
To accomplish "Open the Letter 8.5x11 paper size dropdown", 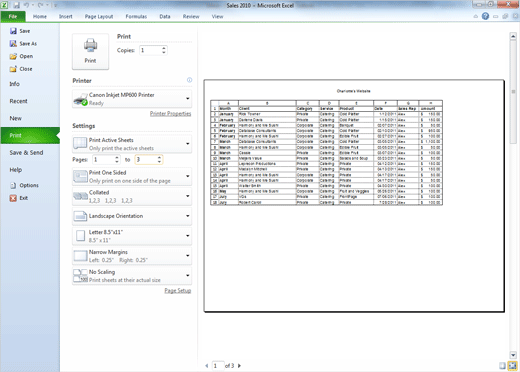I will coord(132,236).
